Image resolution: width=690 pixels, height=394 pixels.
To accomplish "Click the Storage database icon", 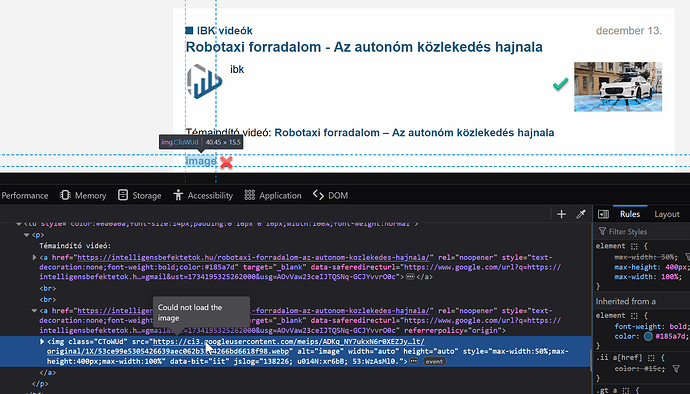I will pyautogui.click(x=123, y=195).
